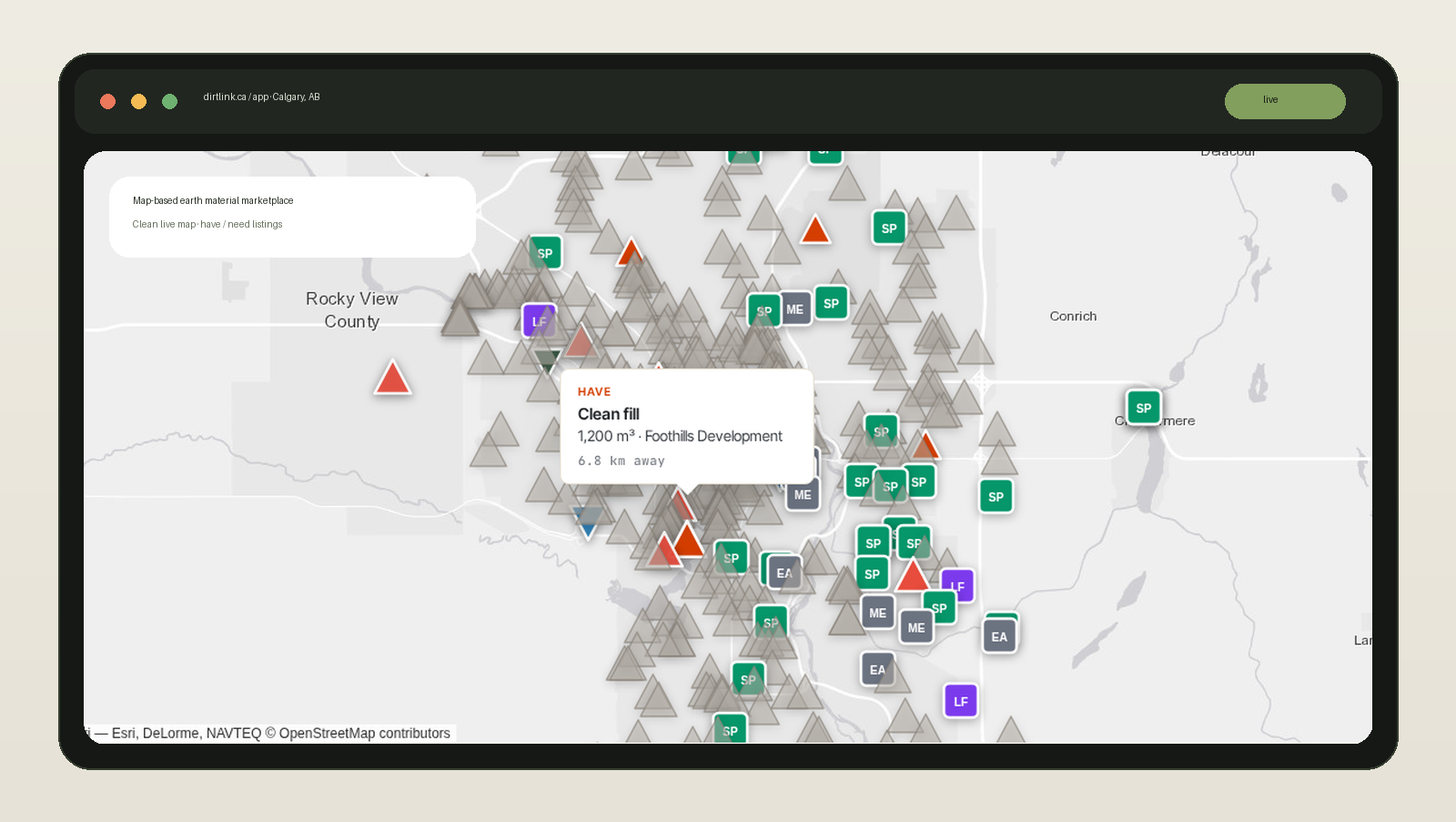Select the SP marker above the purple LF near Rocky View

[545, 253]
